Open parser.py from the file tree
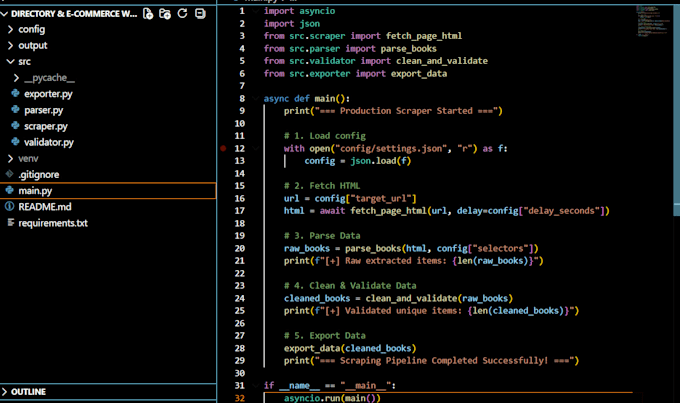This screenshot has height=403, width=680. coord(43,110)
